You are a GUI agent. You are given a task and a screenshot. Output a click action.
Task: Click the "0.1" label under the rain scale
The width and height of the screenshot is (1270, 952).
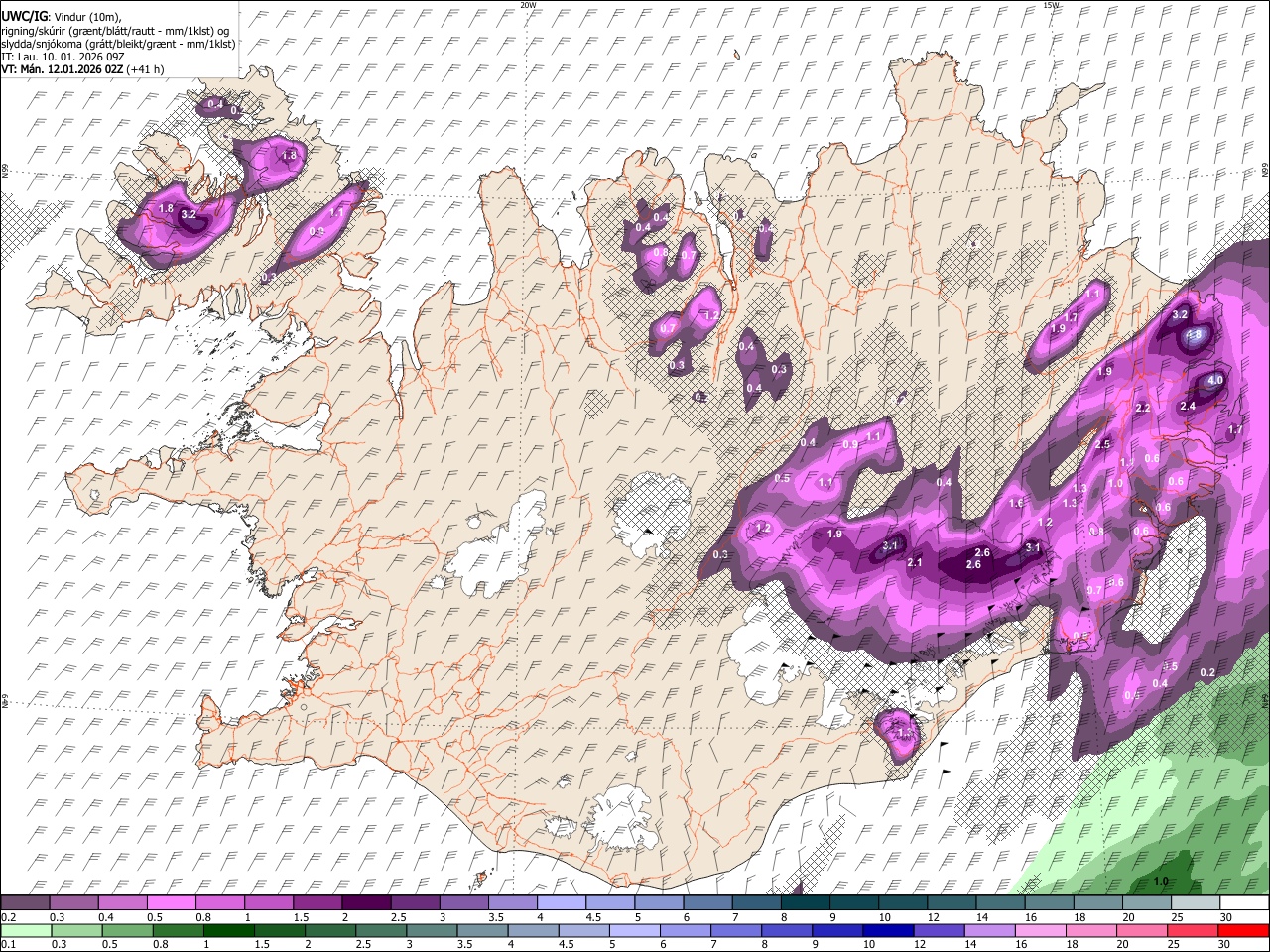pos(8,944)
